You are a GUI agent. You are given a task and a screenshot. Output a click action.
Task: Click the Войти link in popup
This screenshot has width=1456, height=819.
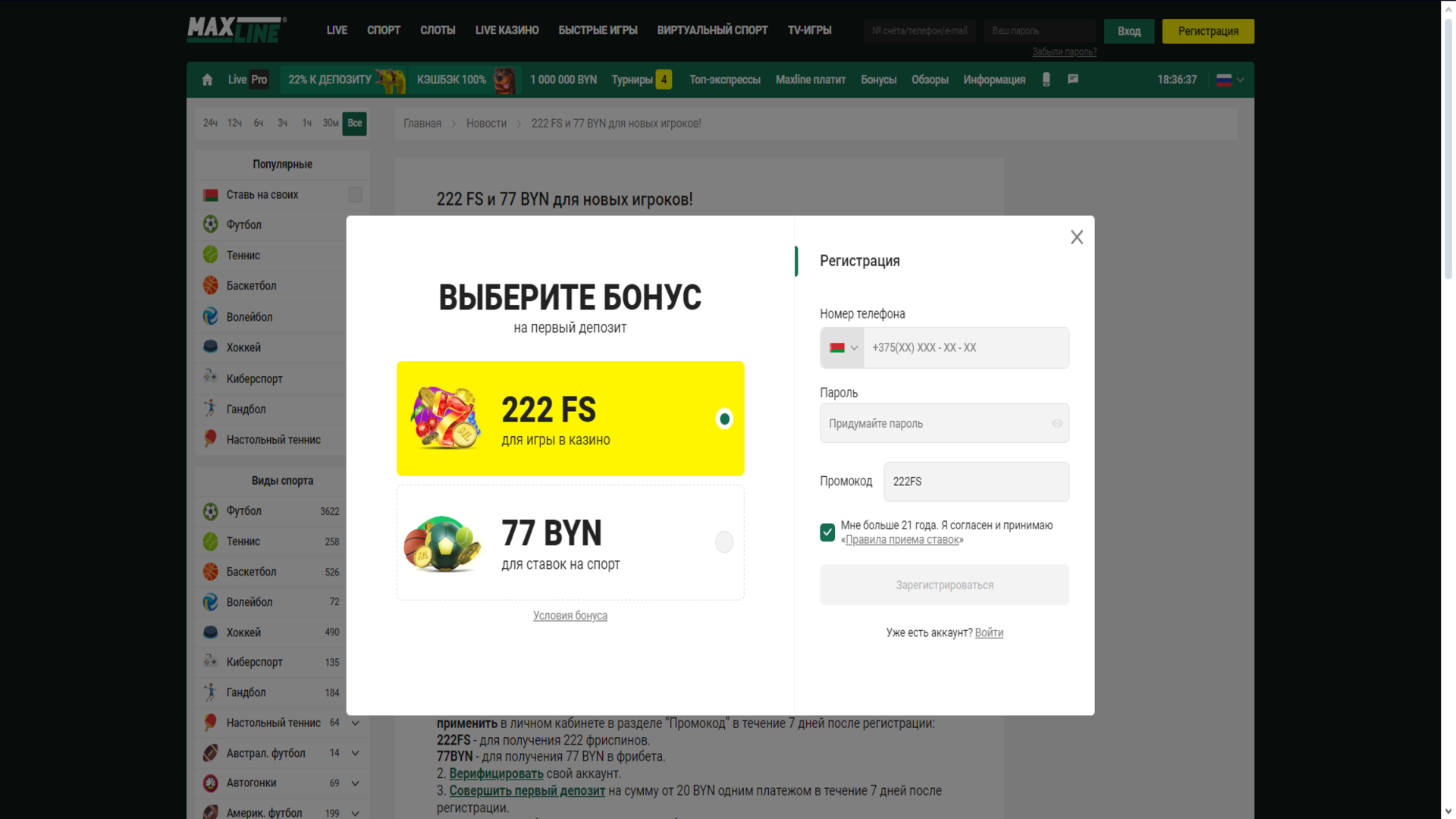(989, 632)
